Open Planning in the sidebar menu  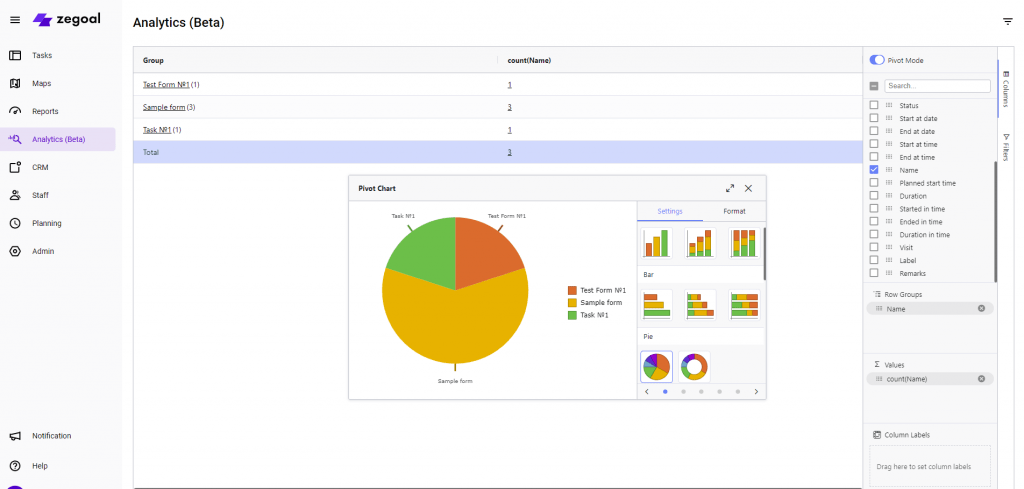(x=46, y=223)
